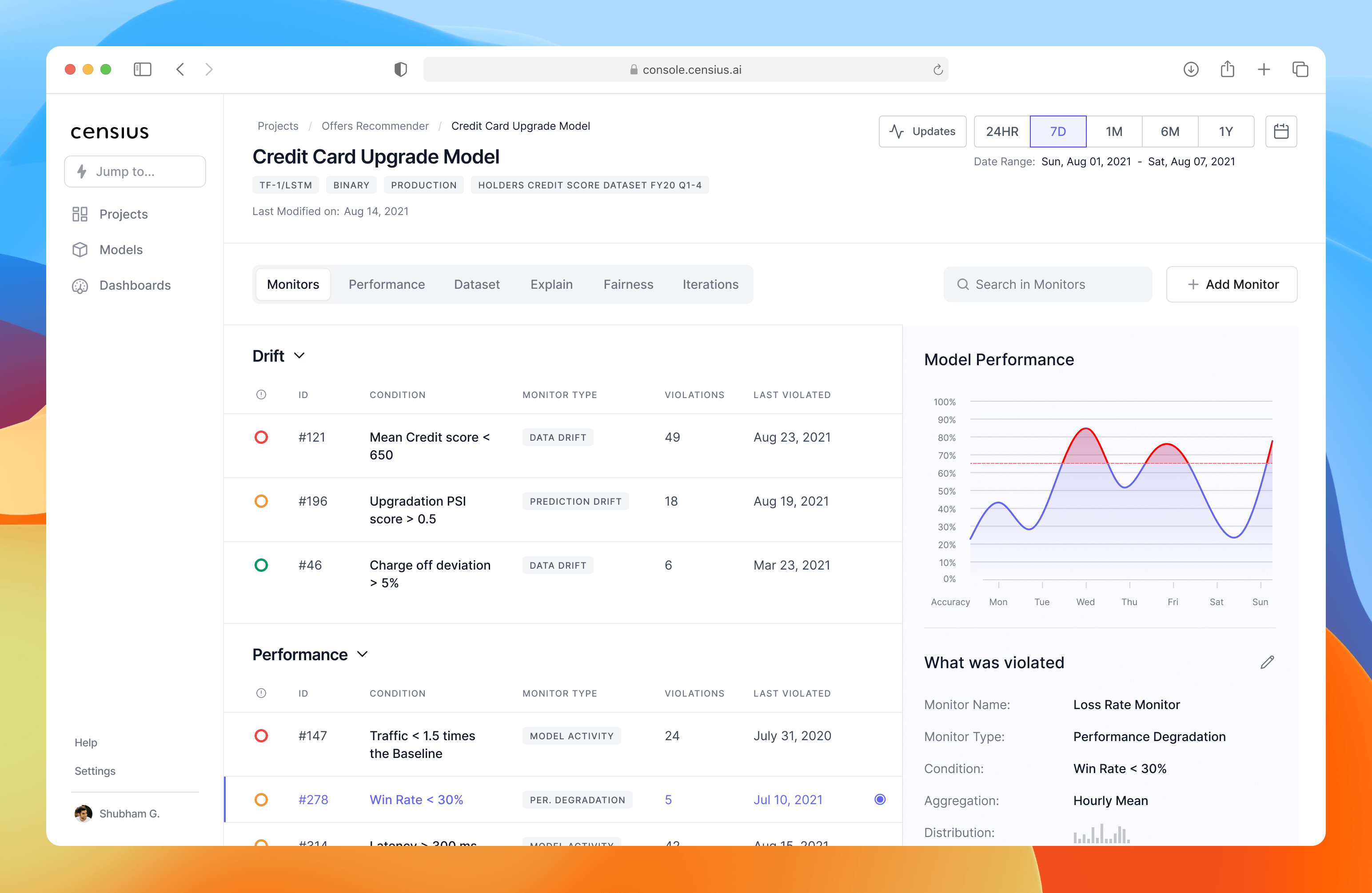Screen dimensions: 1372x893
Task: Click the Search in Monitors field
Action: tap(1048, 284)
